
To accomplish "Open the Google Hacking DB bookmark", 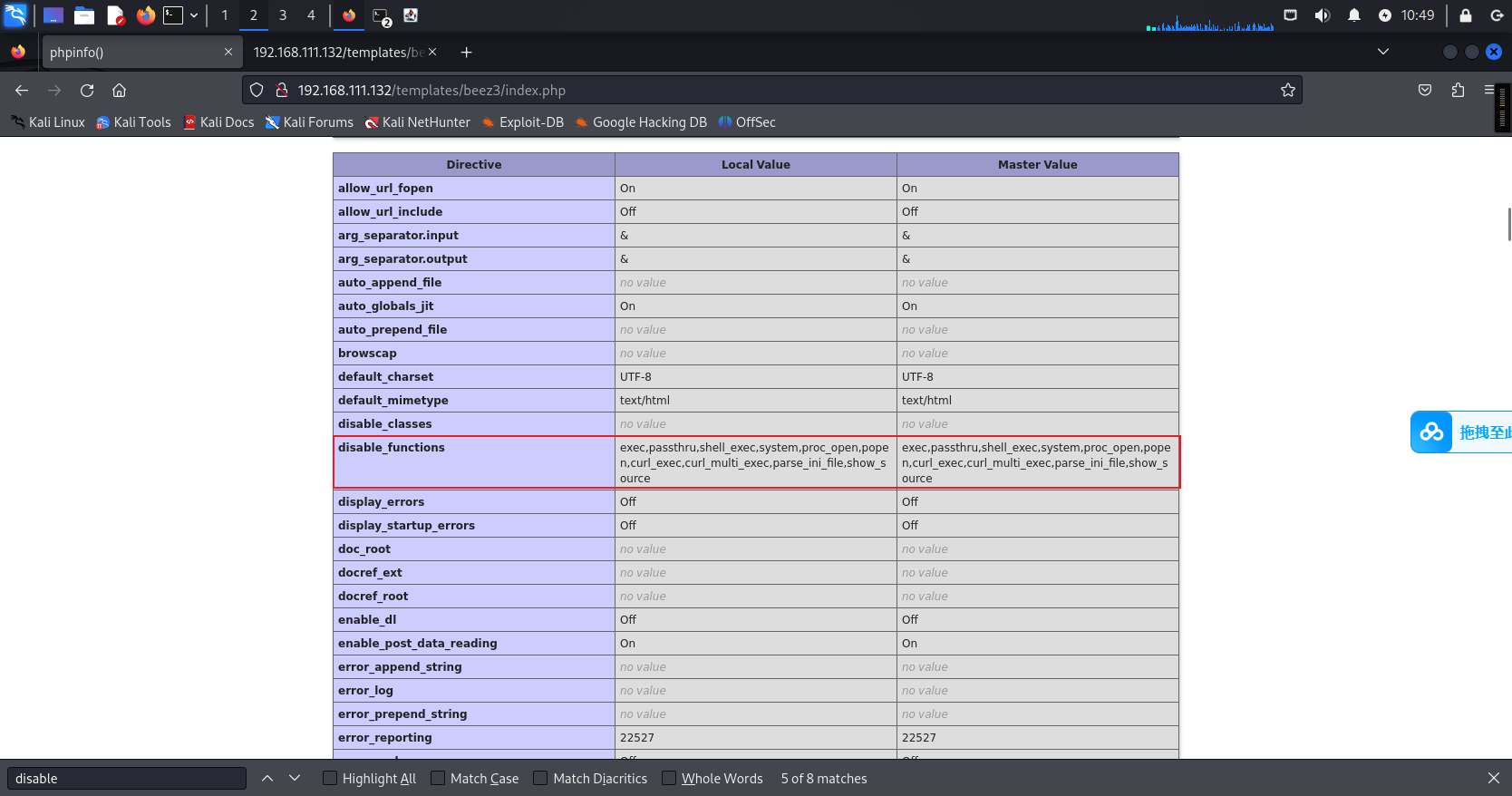I will (641, 122).
